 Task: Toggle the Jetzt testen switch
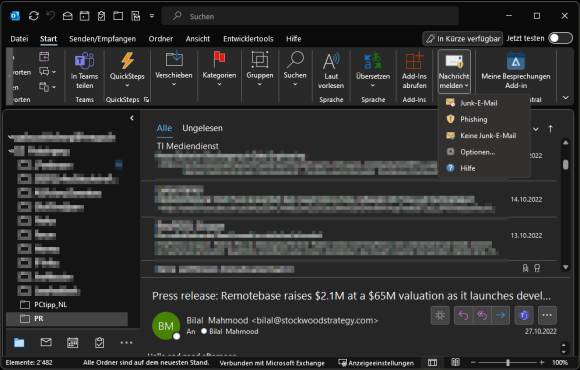[x=560, y=38]
